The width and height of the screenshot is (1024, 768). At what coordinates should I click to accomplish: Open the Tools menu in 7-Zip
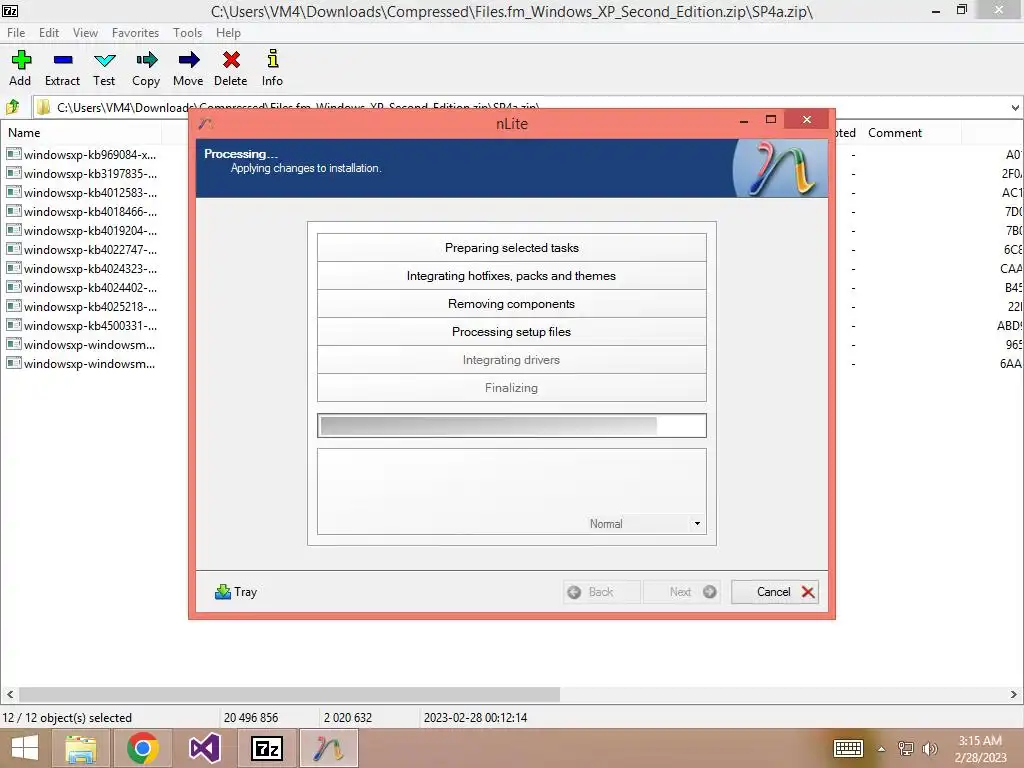[187, 33]
